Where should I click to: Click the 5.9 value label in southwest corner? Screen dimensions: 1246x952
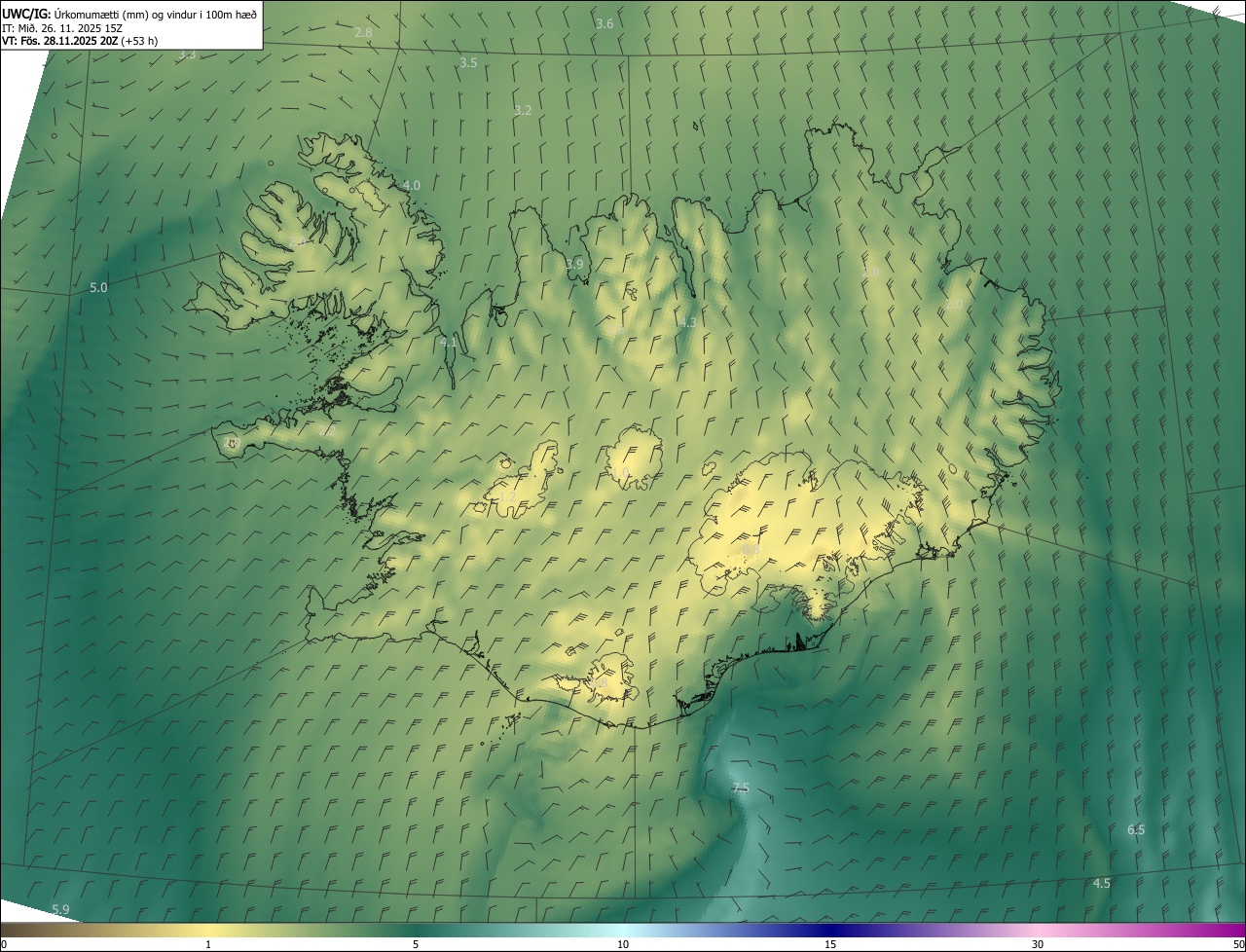click(60, 909)
